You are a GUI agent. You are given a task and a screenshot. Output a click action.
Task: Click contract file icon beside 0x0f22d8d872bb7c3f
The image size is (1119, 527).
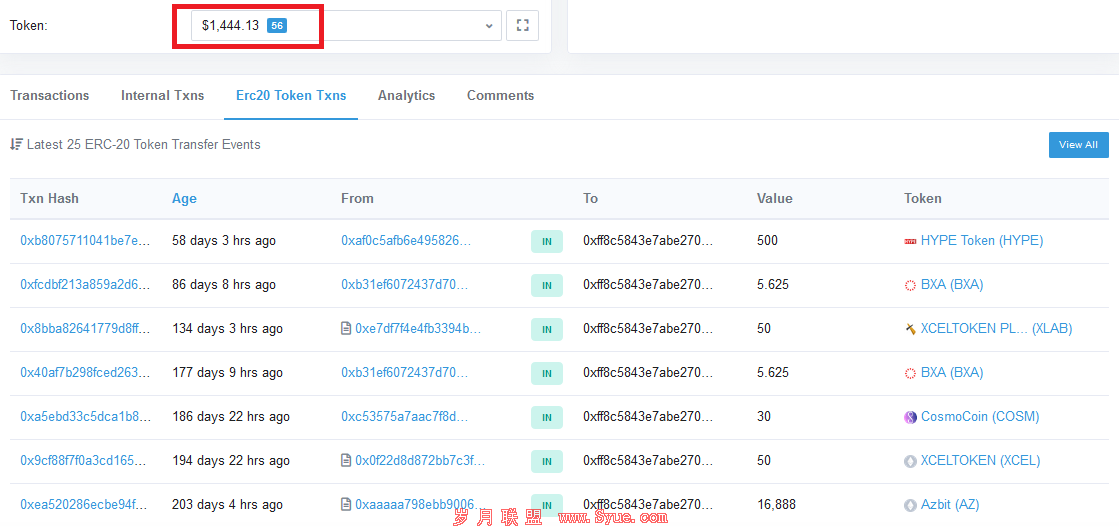346,461
